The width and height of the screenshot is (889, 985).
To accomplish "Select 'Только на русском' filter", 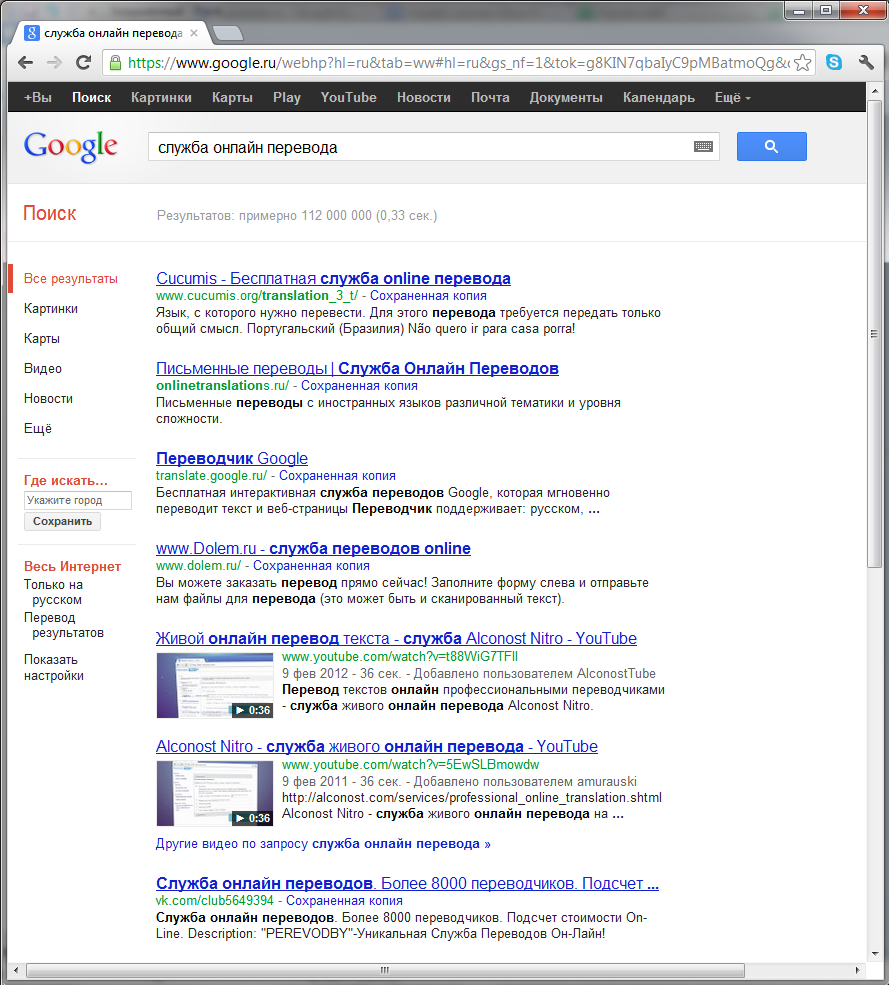I will pyautogui.click(x=53, y=592).
